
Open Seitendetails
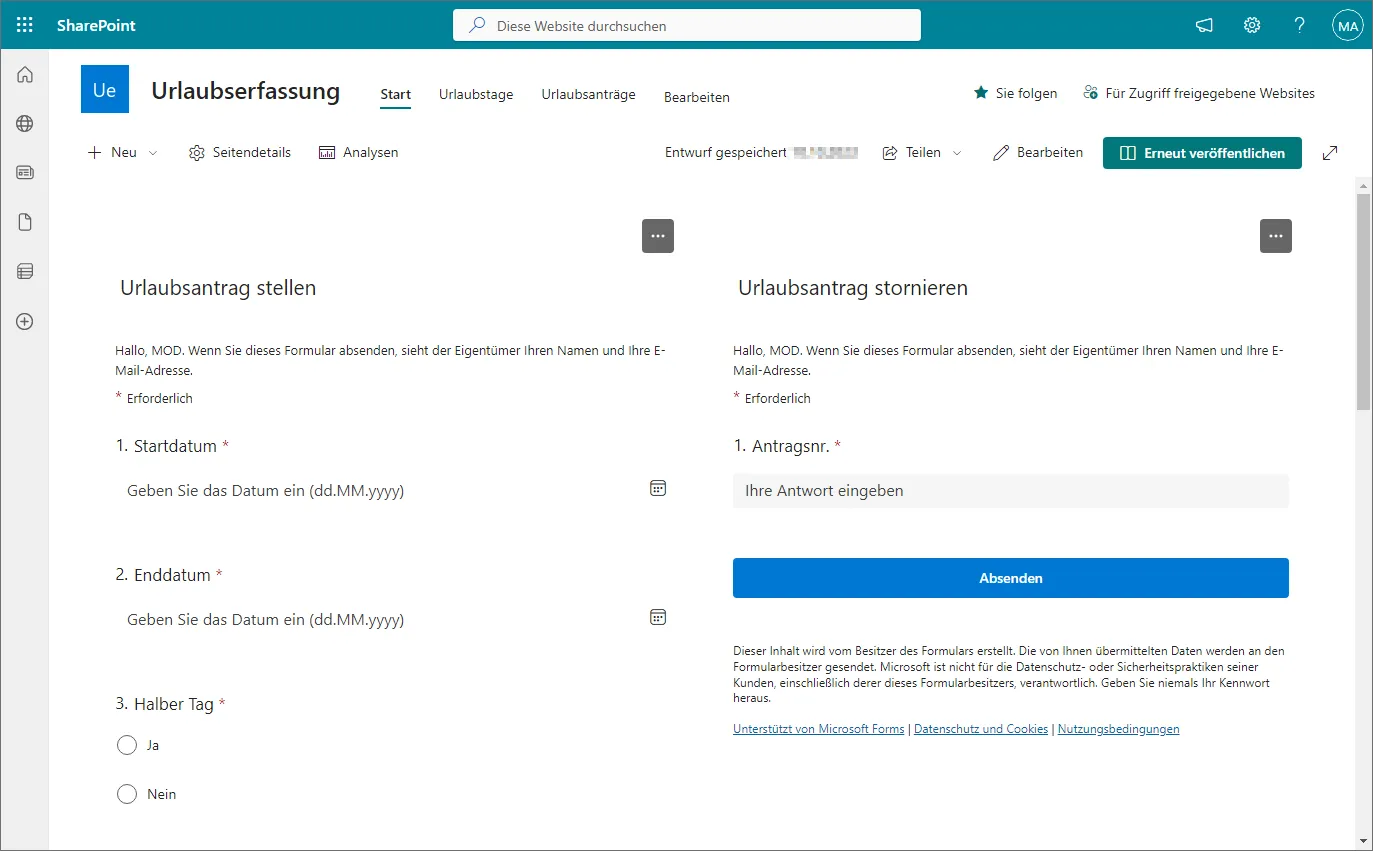pos(240,153)
